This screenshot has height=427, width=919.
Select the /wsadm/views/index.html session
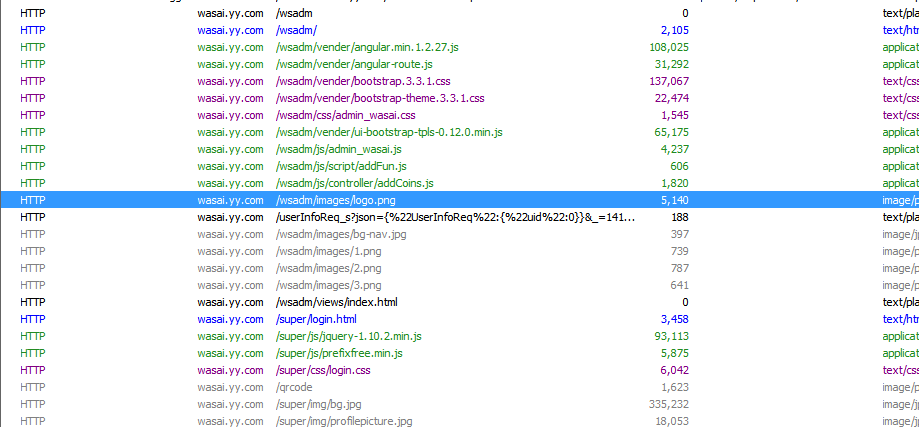coord(460,302)
